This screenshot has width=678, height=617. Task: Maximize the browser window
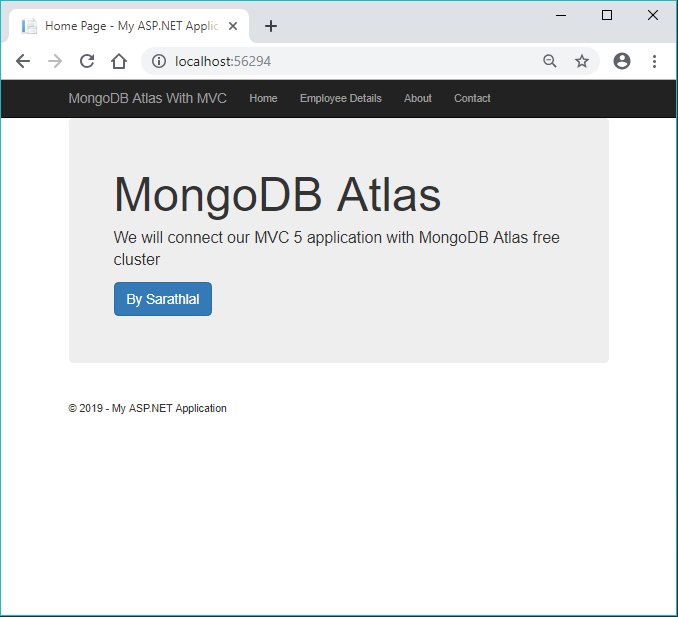click(x=607, y=16)
